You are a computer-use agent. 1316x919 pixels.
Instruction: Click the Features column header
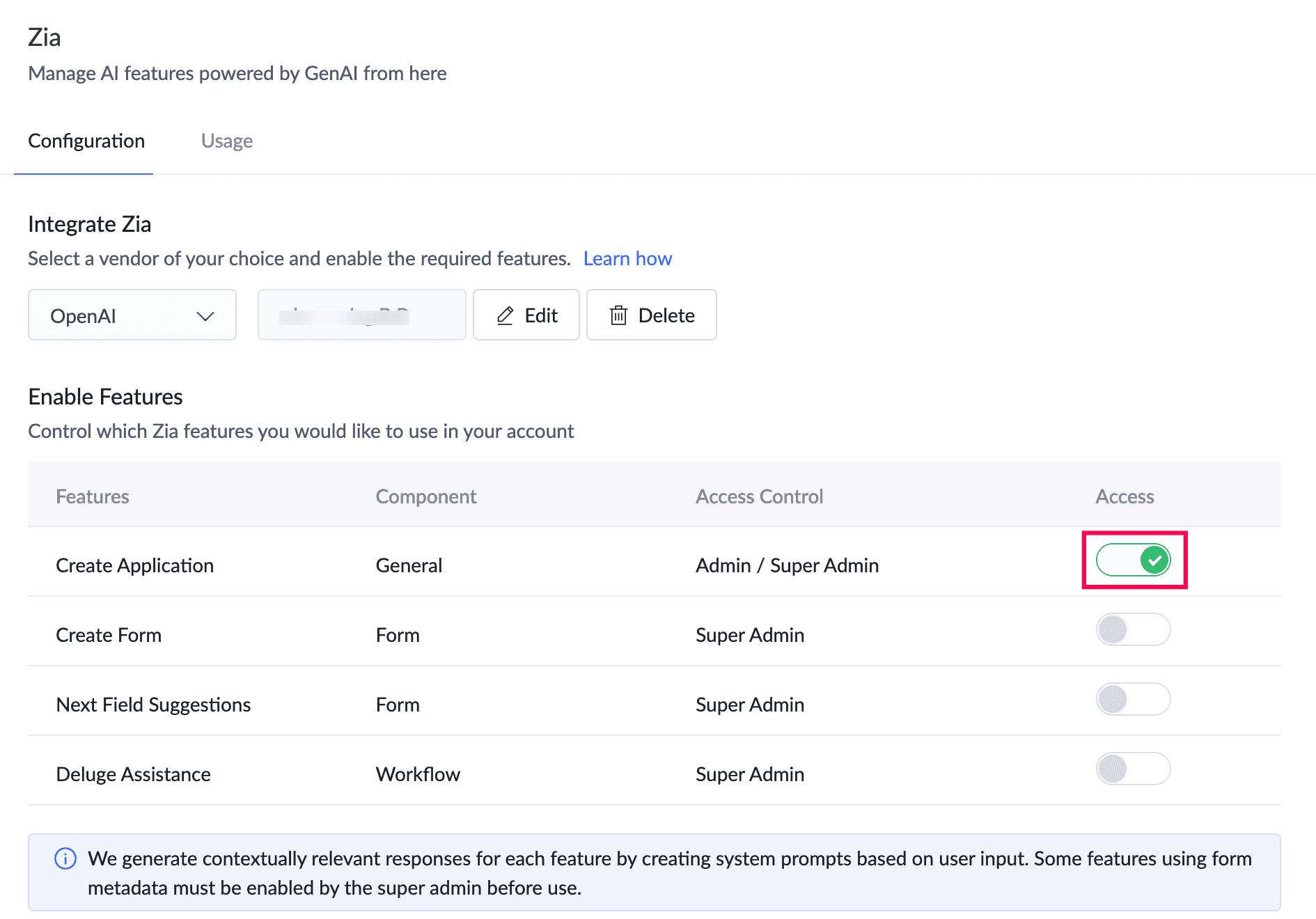pyautogui.click(x=93, y=496)
